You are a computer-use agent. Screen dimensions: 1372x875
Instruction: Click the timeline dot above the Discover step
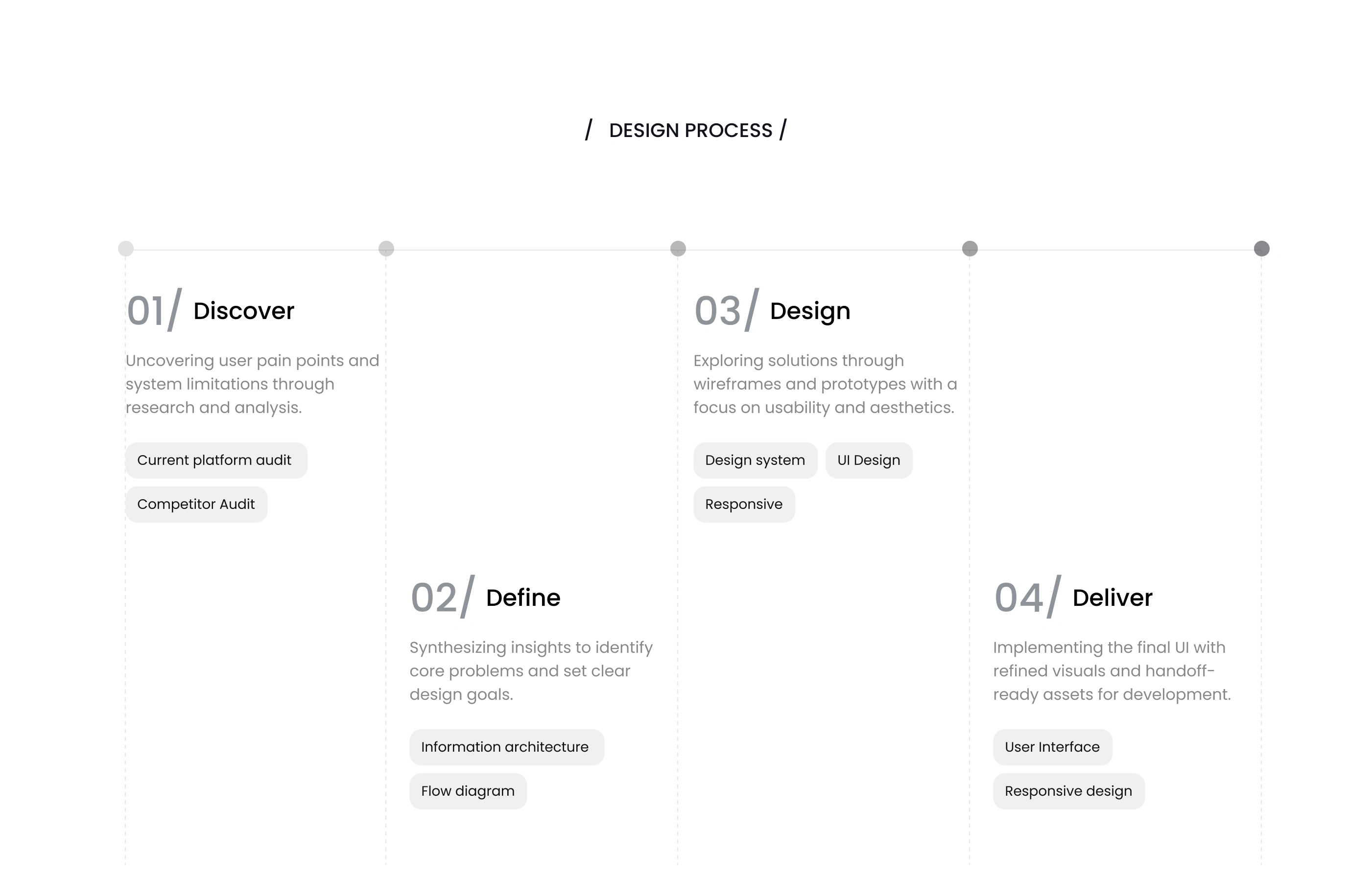click(x=126, y=249)
